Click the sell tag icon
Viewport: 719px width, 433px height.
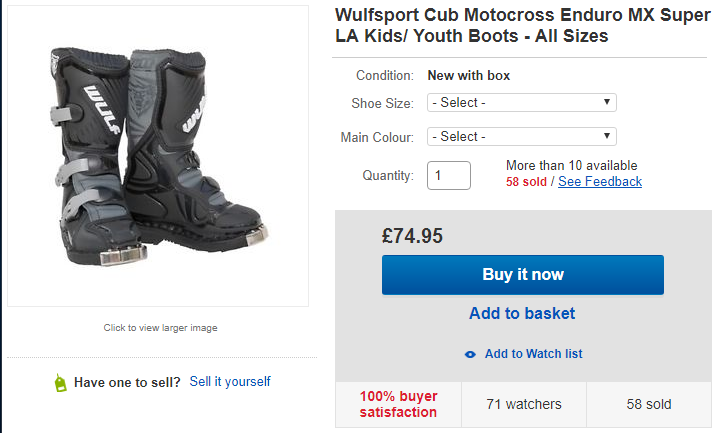(x=60, y=382)
